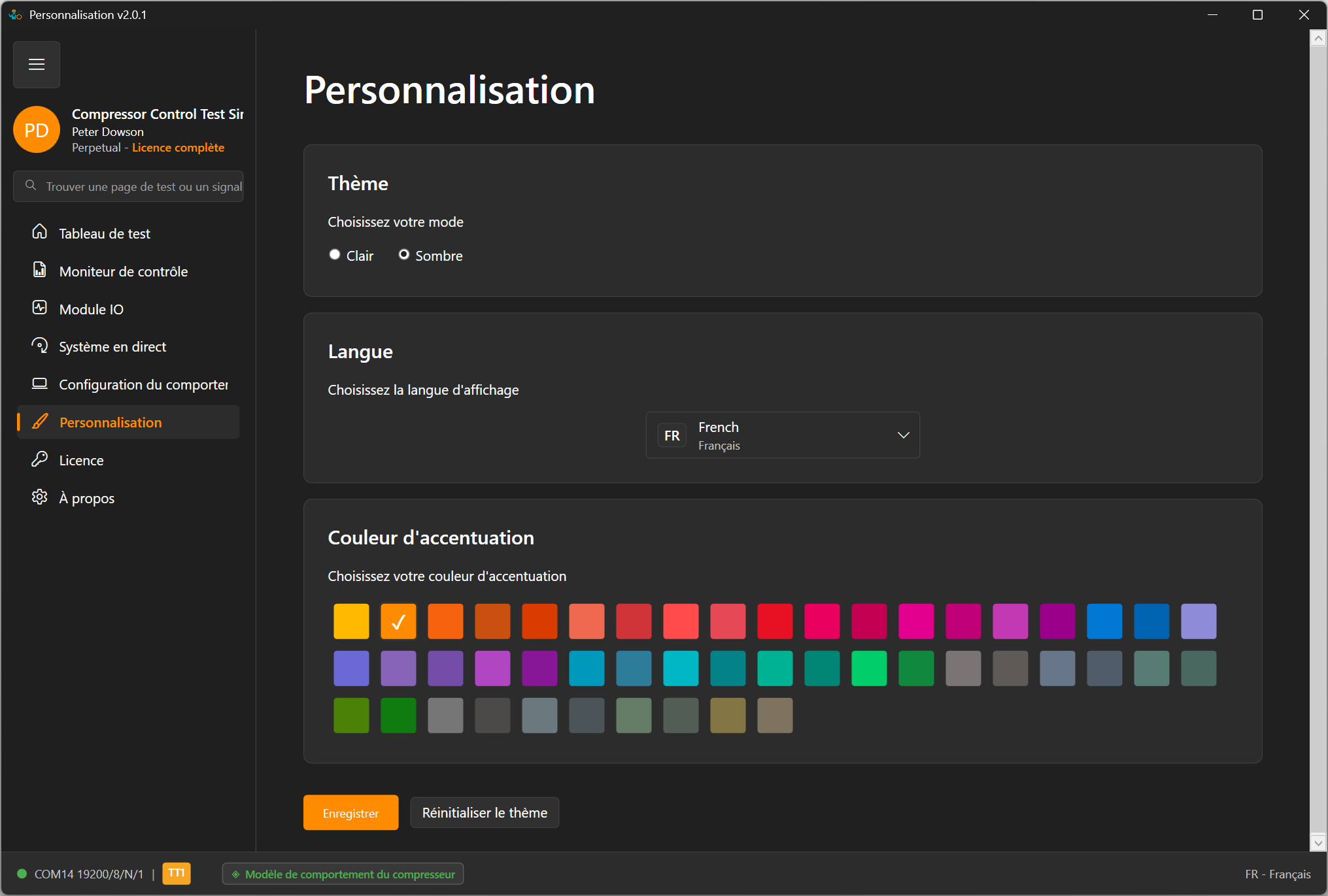The image size is (1328, 896).
Task: Pick the pure red accent swatch
Action: point(775,621)
